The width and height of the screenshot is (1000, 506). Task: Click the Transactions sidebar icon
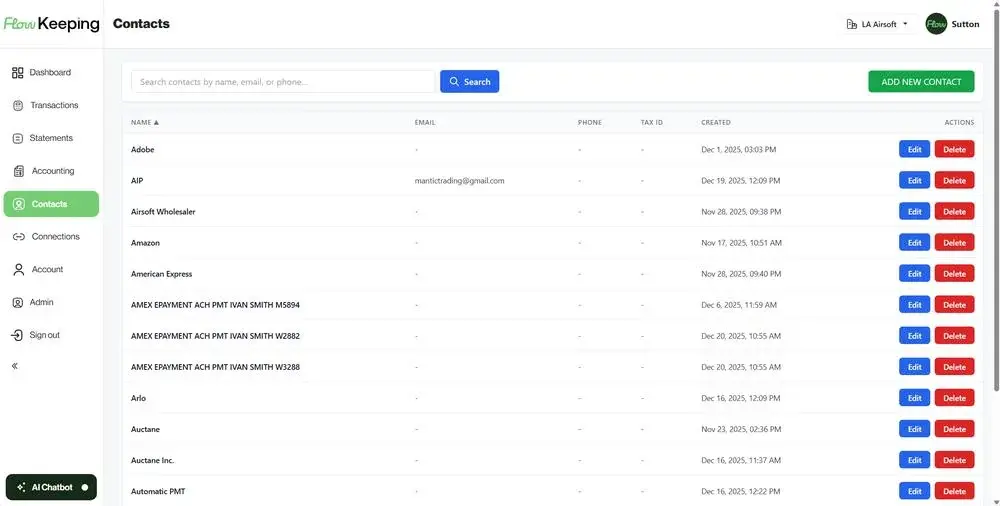click(x=18, y=105)
